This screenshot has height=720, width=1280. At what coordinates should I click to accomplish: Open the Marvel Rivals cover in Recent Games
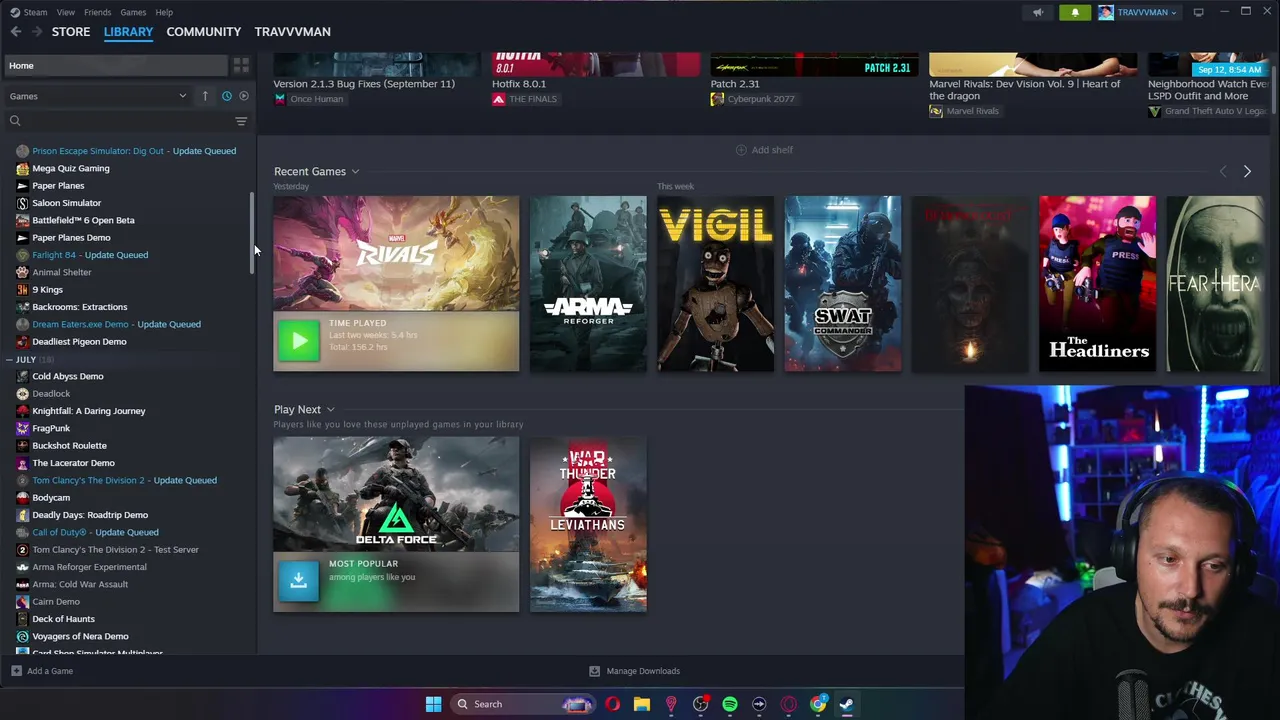coord(396,254)
